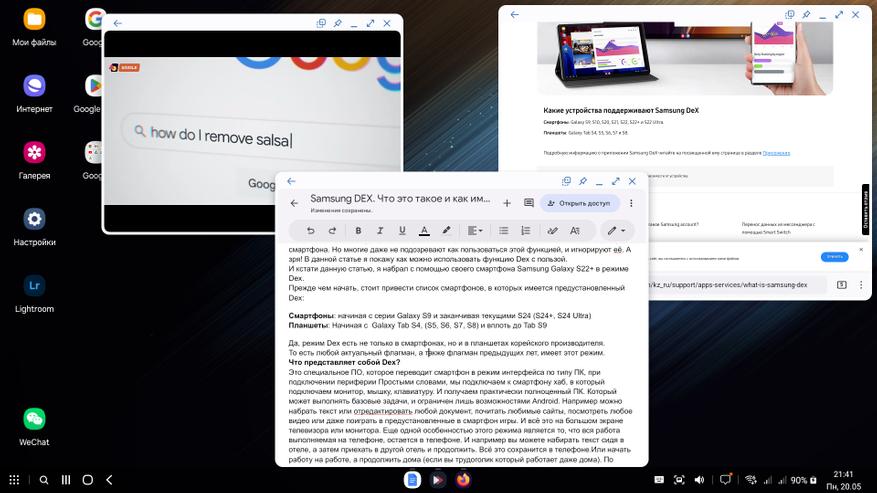Viewport: 877px width, 493px height.
Task: Open the highlight color marker tool
Action: pyautogui.click(x=446, y=231)
